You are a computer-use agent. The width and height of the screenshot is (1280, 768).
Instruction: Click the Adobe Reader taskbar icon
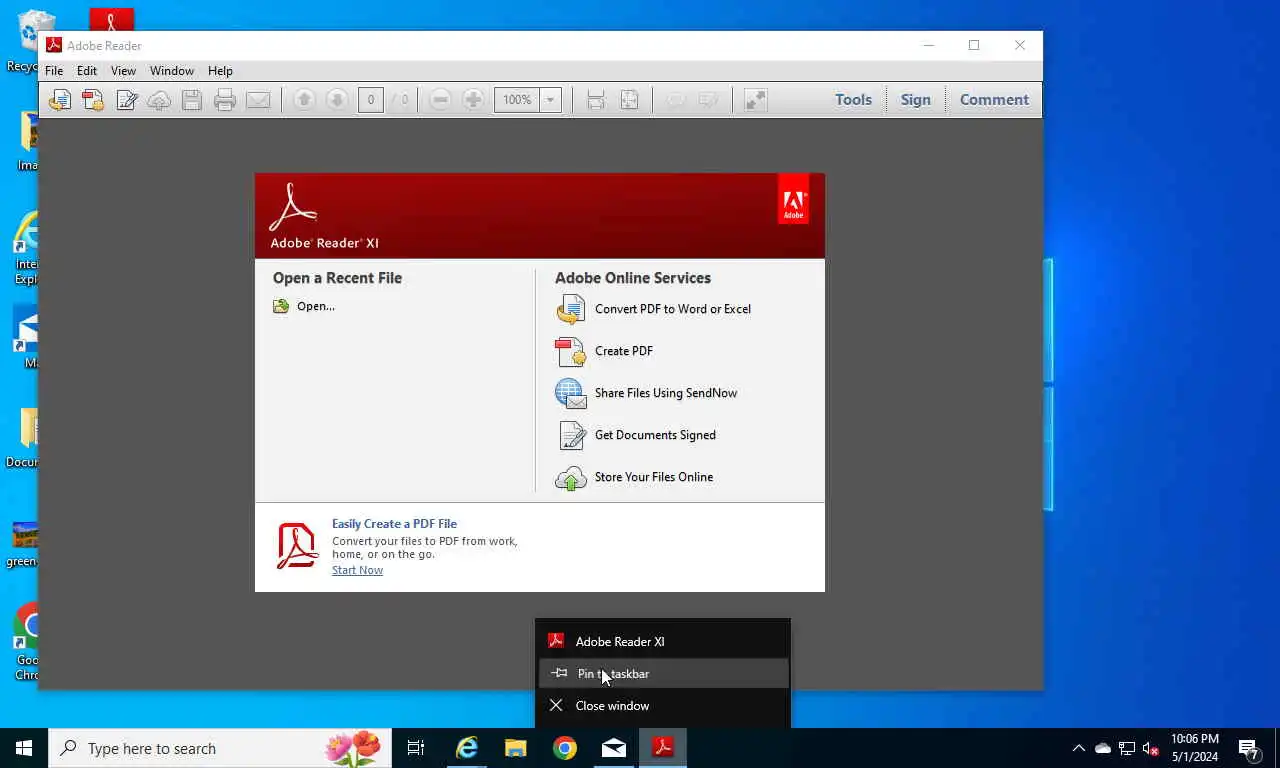click(x=663, y=748)
